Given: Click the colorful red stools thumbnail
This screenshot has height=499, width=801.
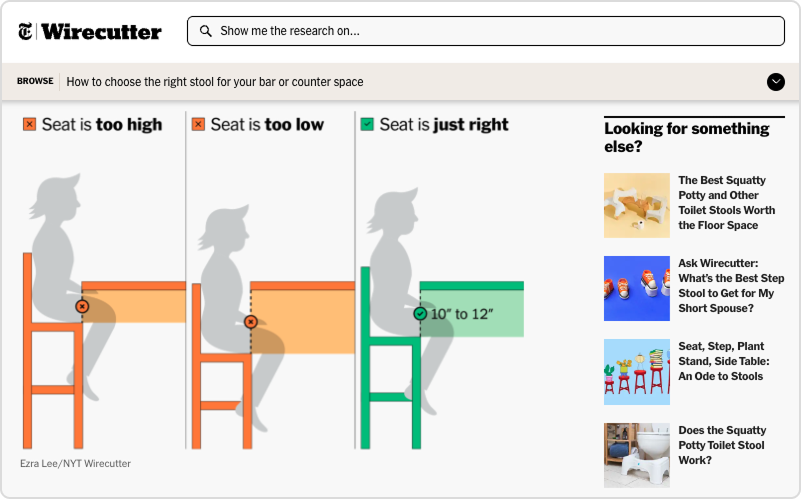Looking at the screenshot, I should click(x=637, y=371).
